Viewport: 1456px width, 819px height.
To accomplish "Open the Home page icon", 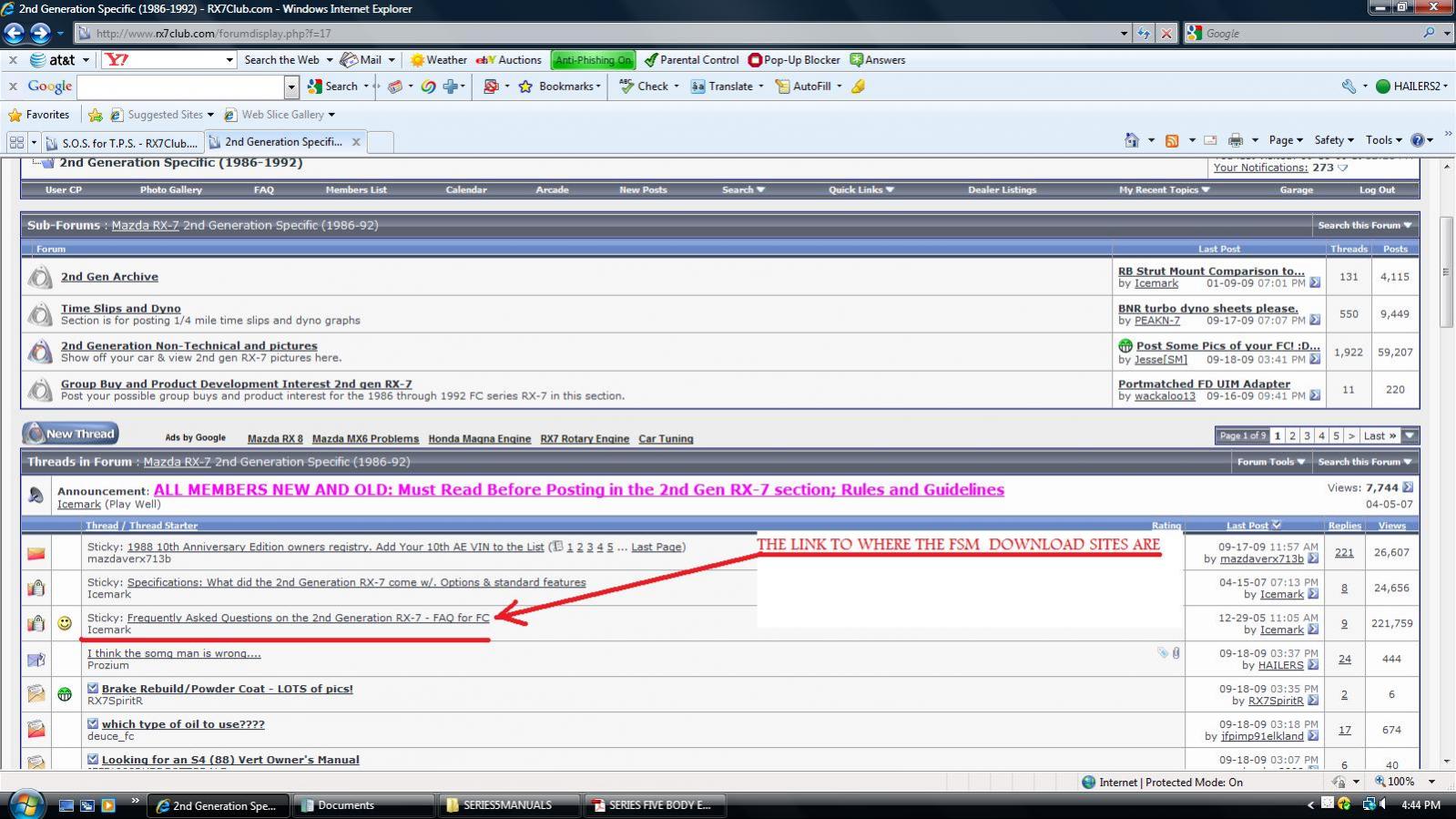I will pos(1132,140).
